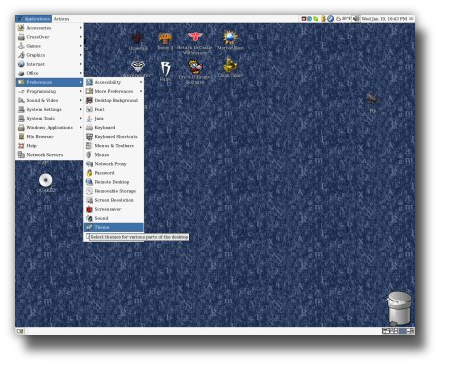Expand the CrossOver submenu arrow
Image resolution: width=450 pixels, height=365 pixels.
(x=81, y=37)
